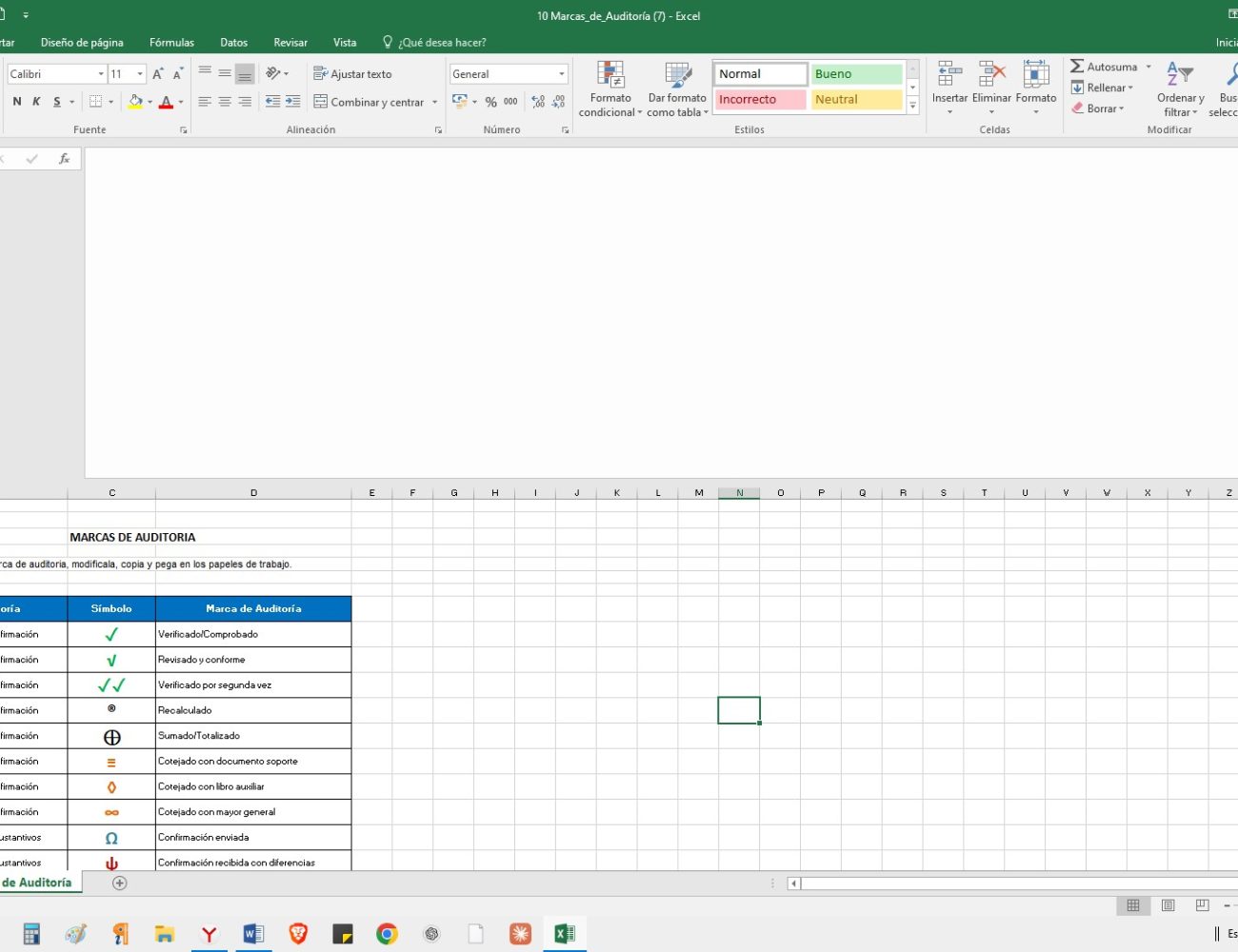Apply the Normal cell style
The width and height of the screenshot is (1238, 952).
coord(761,73)
